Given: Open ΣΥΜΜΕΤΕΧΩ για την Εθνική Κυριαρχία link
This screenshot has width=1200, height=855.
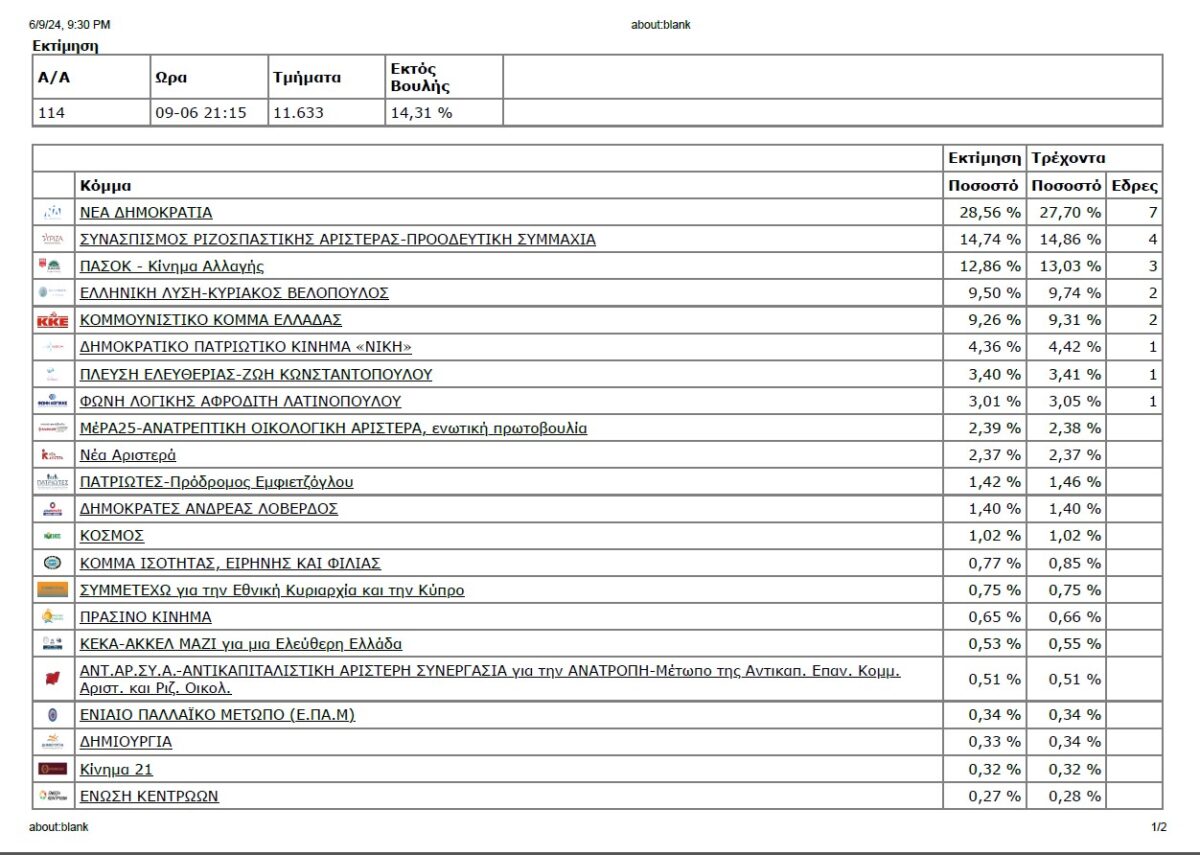Looking at the screenshot, I should coord(272,591).
